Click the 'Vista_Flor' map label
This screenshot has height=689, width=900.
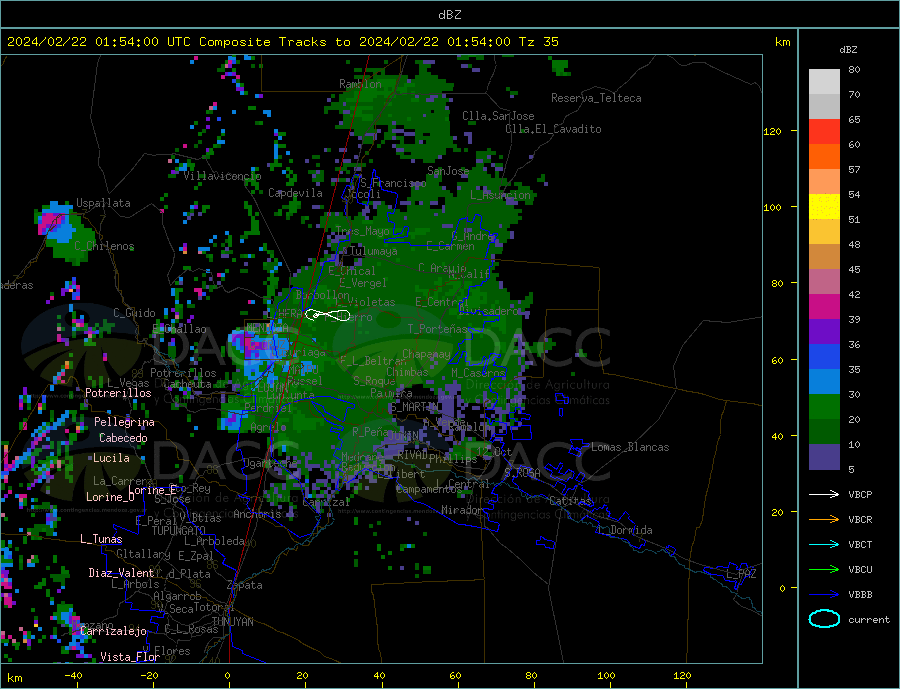pyautogui.click(x=130, y=657)
